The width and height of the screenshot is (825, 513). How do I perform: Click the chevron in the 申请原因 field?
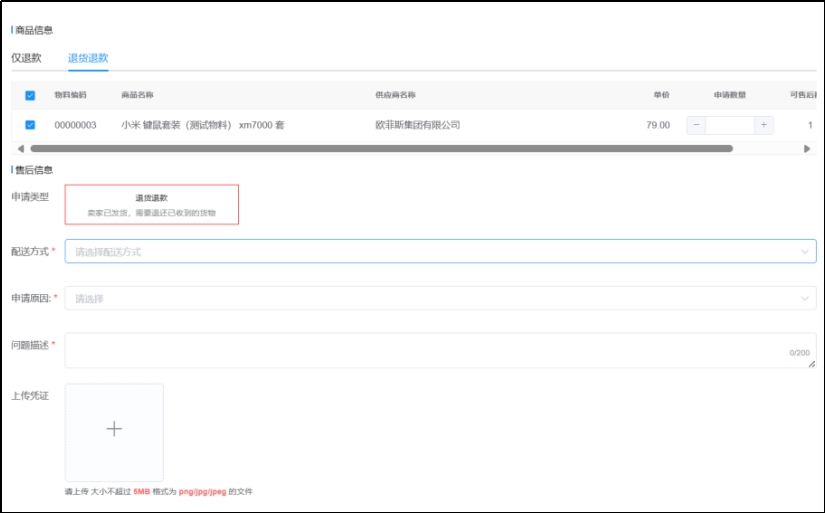804,299
